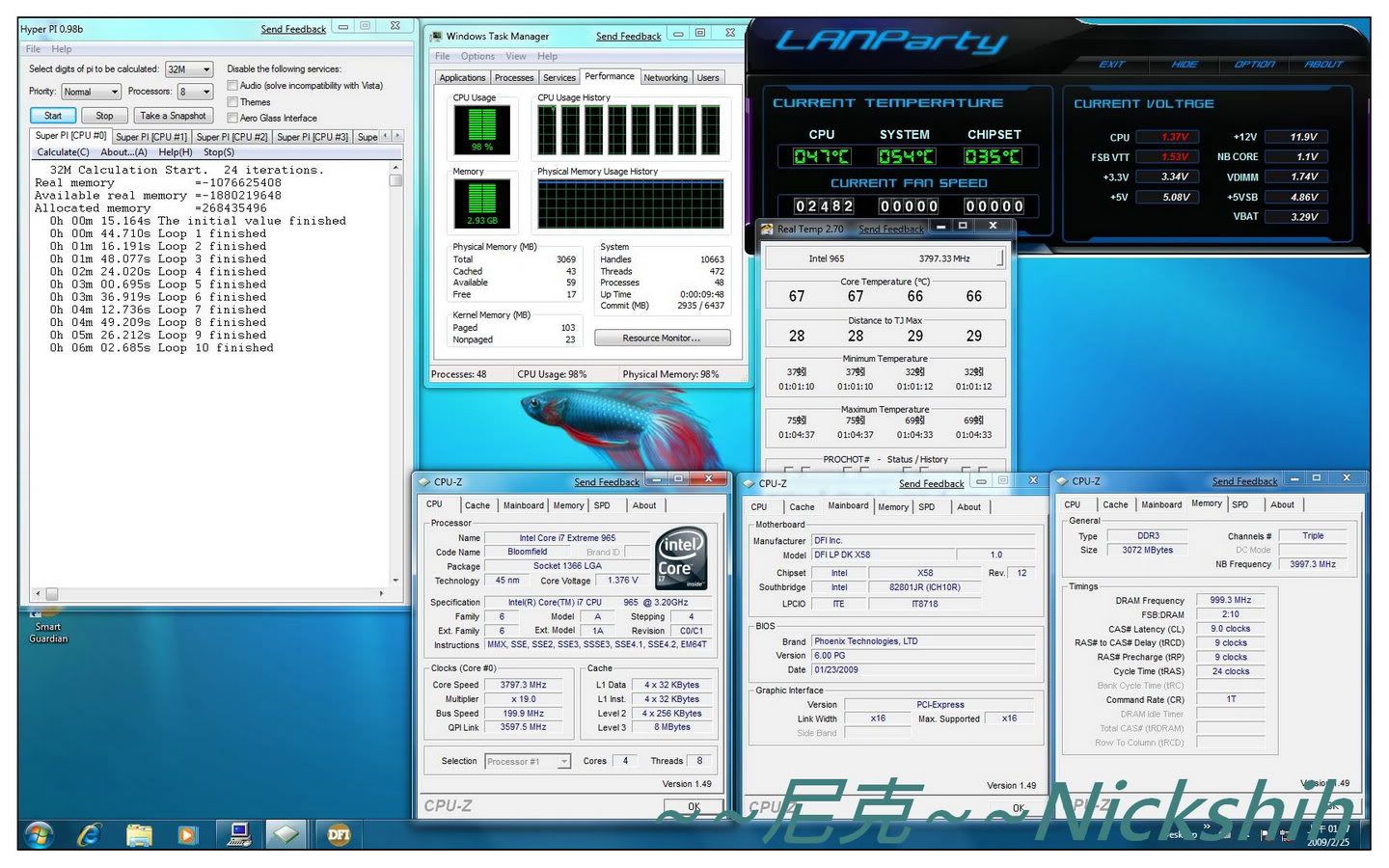Image resolution: width=1389 pixels, height=868 pixels.
Task: Open About tab in Mainboard CPU-Z window
Action: click(x=968, y=507)
